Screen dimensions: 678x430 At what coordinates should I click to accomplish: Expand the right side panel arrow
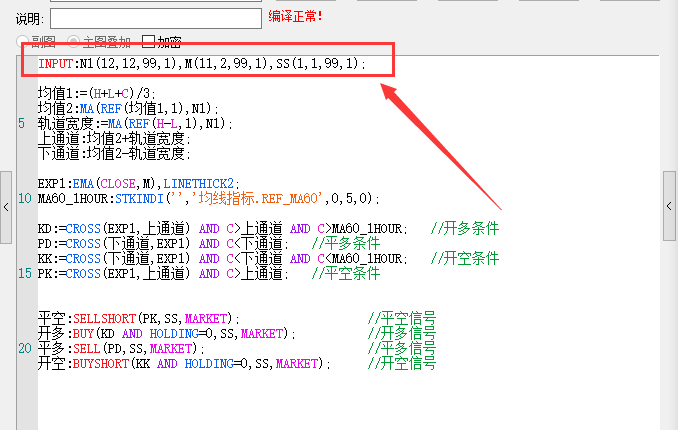[x=669, y=206]
